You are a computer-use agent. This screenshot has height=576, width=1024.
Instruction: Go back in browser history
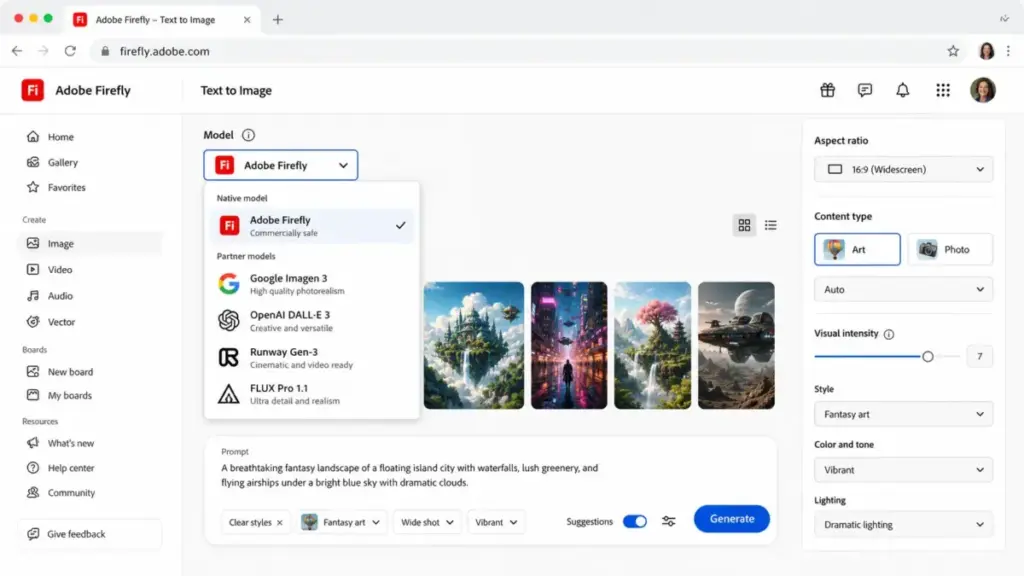click(x=17, y=51)
